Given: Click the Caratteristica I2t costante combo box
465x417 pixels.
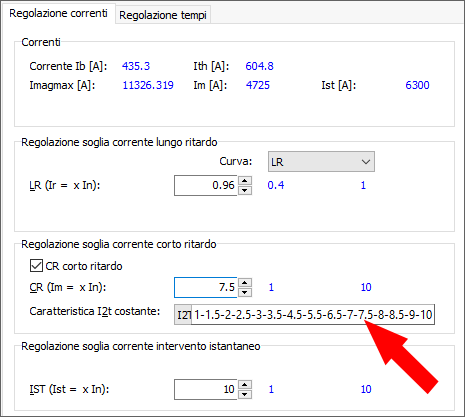Looking at the screenshot, I should tap(183, 314).
